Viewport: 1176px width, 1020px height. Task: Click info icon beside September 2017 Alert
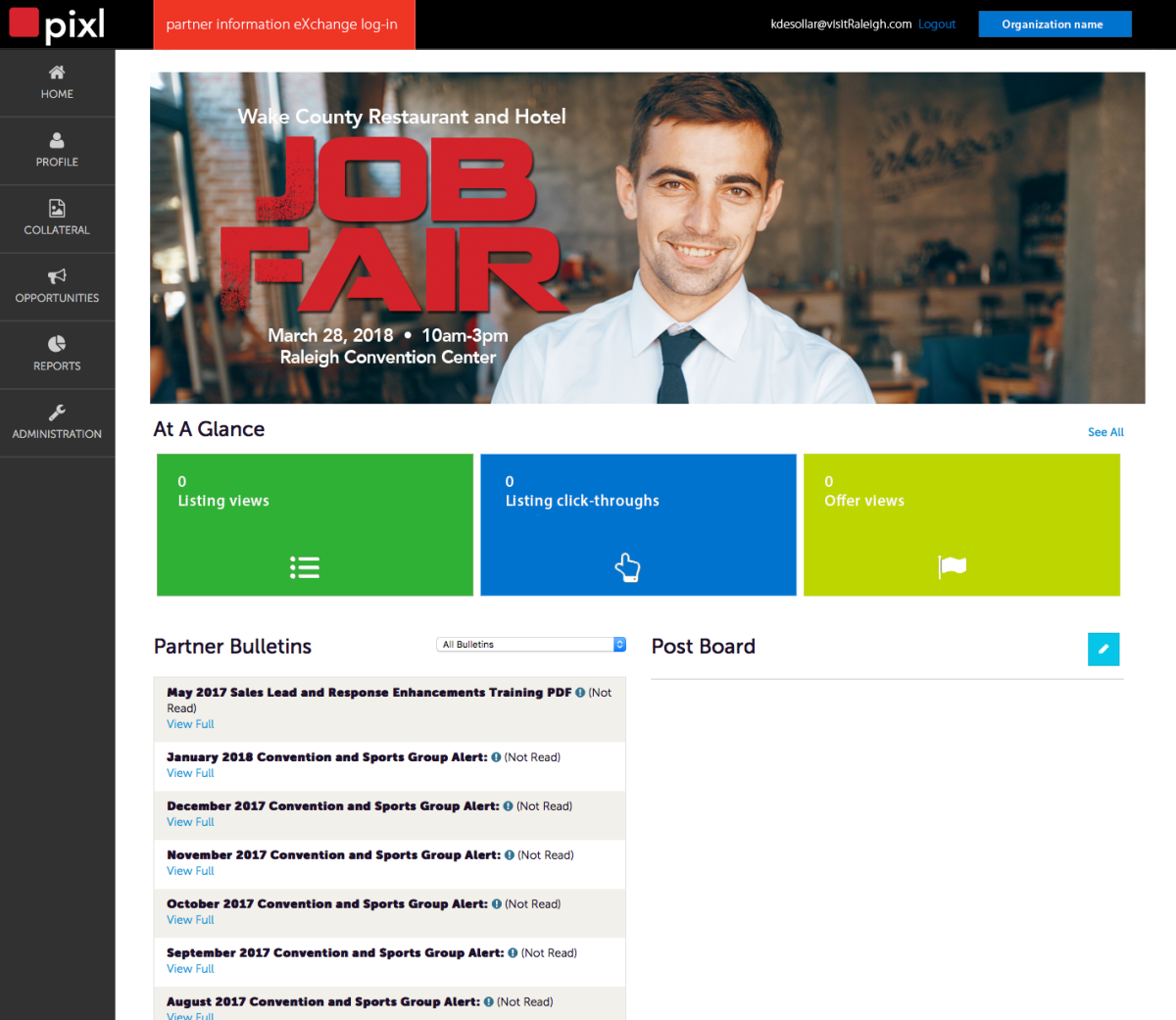(x=513, y=953)
